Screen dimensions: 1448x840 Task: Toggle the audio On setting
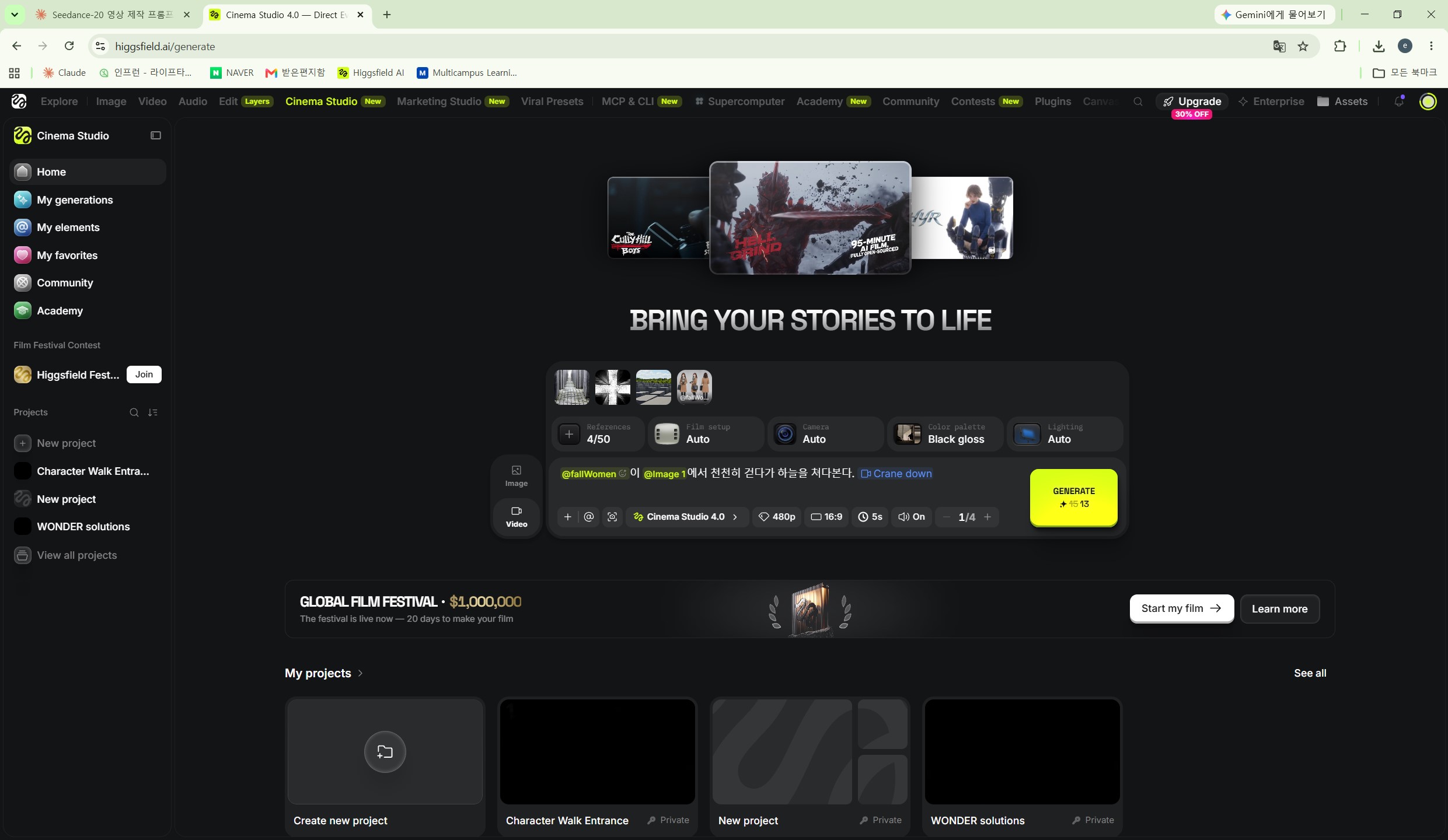[911, 517]
